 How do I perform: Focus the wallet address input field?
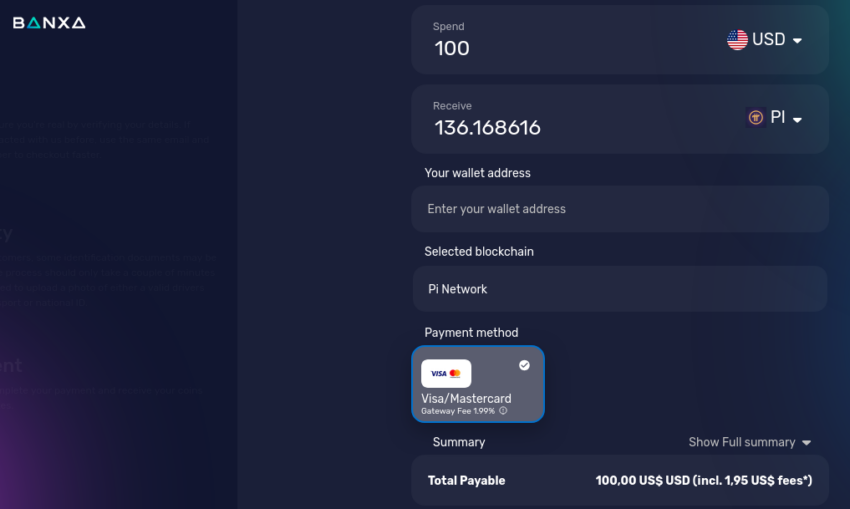(620, 209)
